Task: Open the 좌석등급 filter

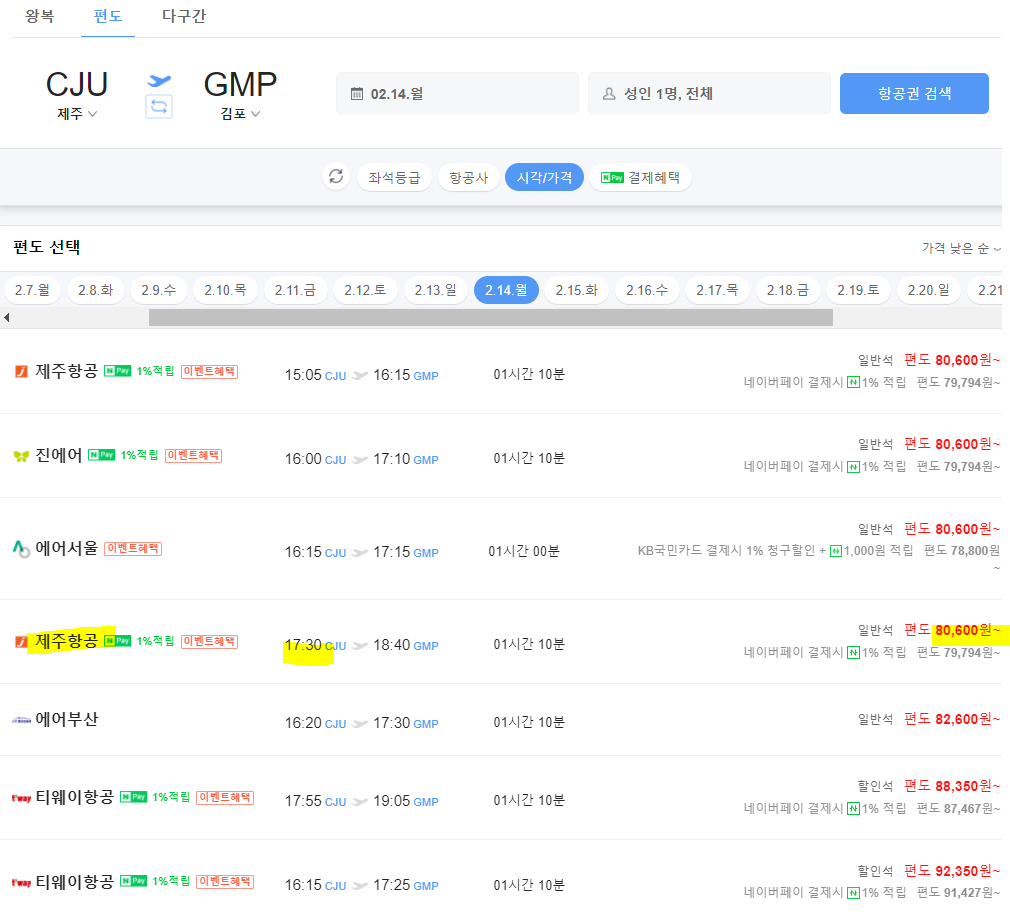Action: 394,178
